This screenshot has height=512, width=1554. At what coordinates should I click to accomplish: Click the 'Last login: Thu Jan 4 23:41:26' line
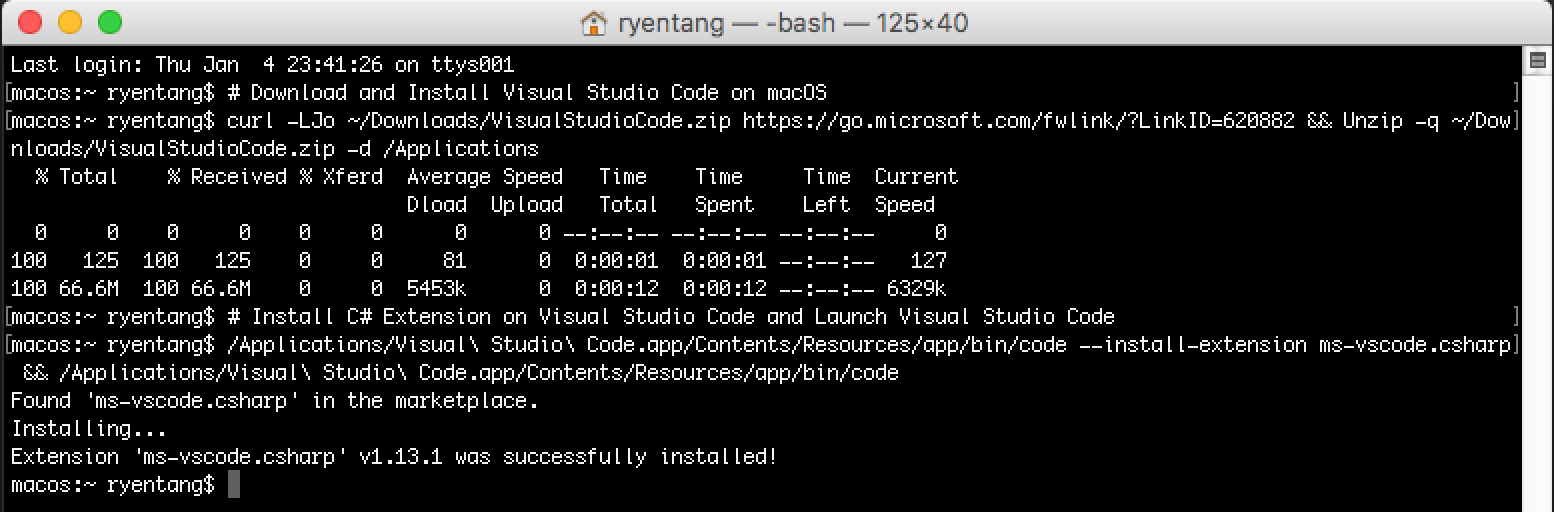pos(262,65)
